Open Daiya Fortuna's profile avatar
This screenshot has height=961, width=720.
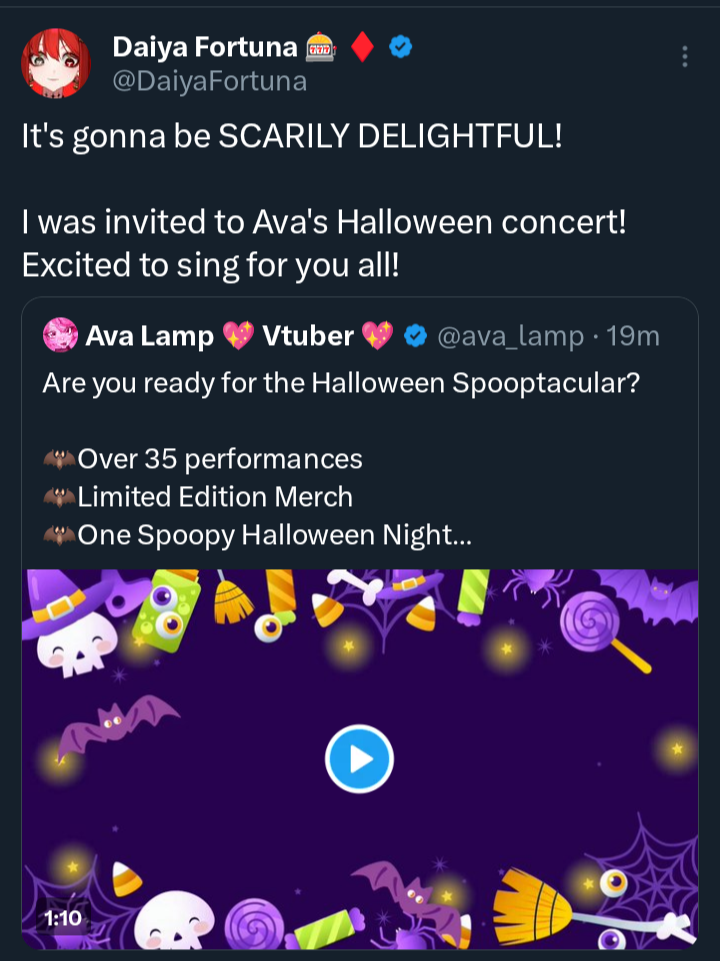click(56, 62)
